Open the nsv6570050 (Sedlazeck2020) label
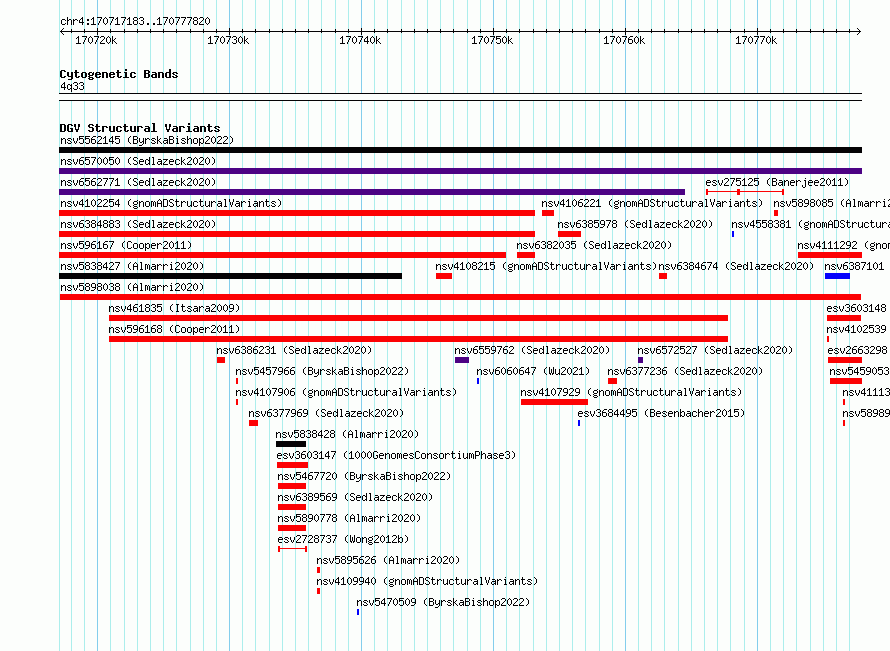Screen dimensions: 890x651 138,161
